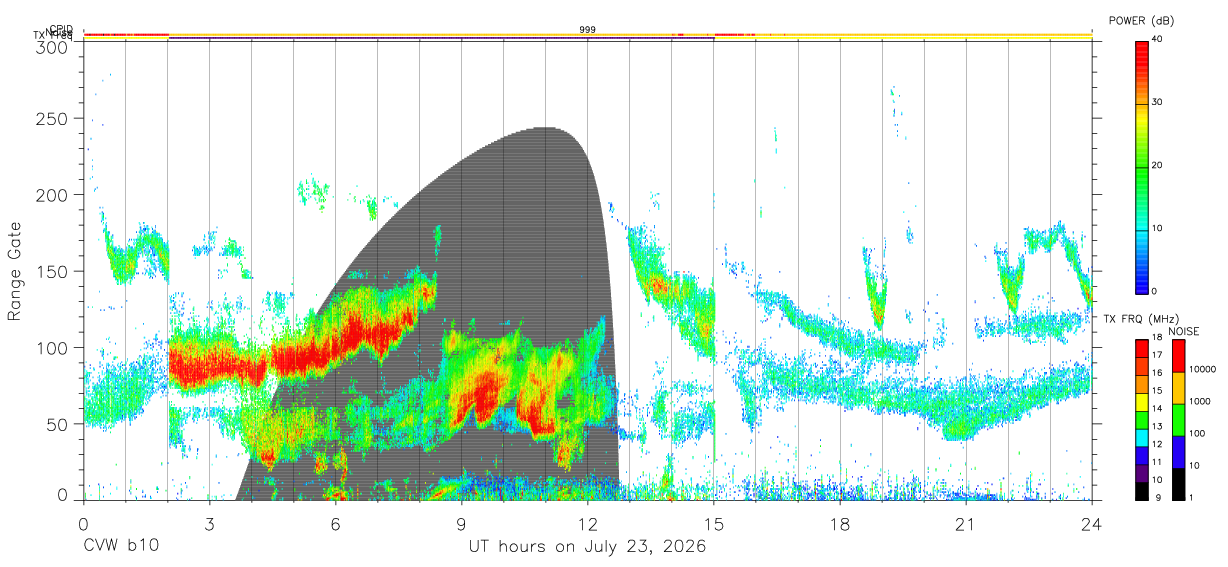Select the power color bar gradient

1141,166
